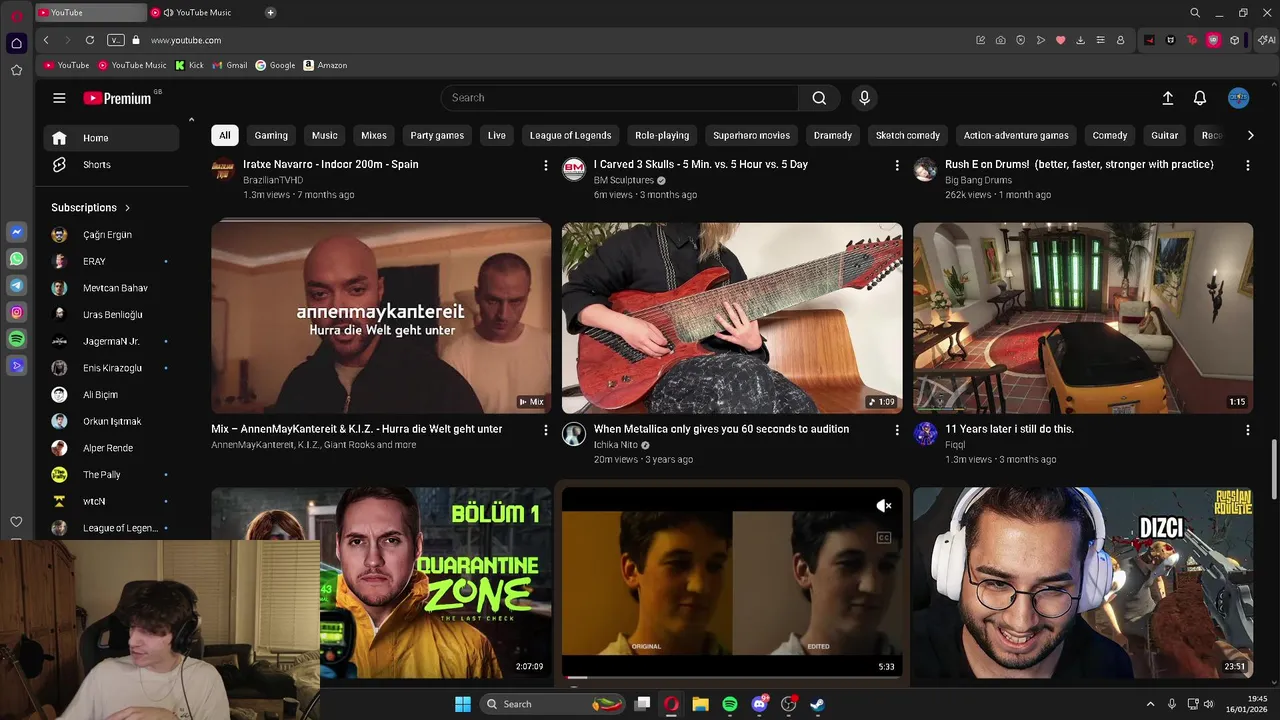1280x720 pixels.
Task: Click the www.youtube.com address bar
Action: pyautogui.click(x=186, y=40)
